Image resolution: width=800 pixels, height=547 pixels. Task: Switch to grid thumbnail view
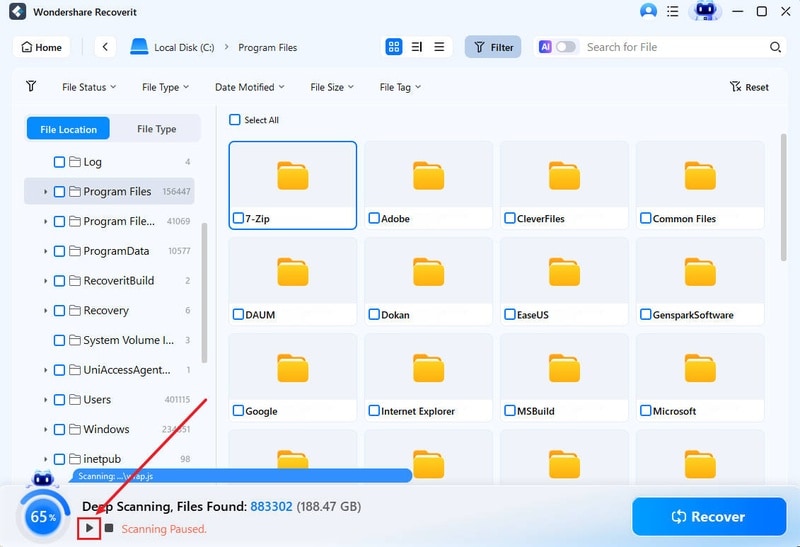pos(393,47)
